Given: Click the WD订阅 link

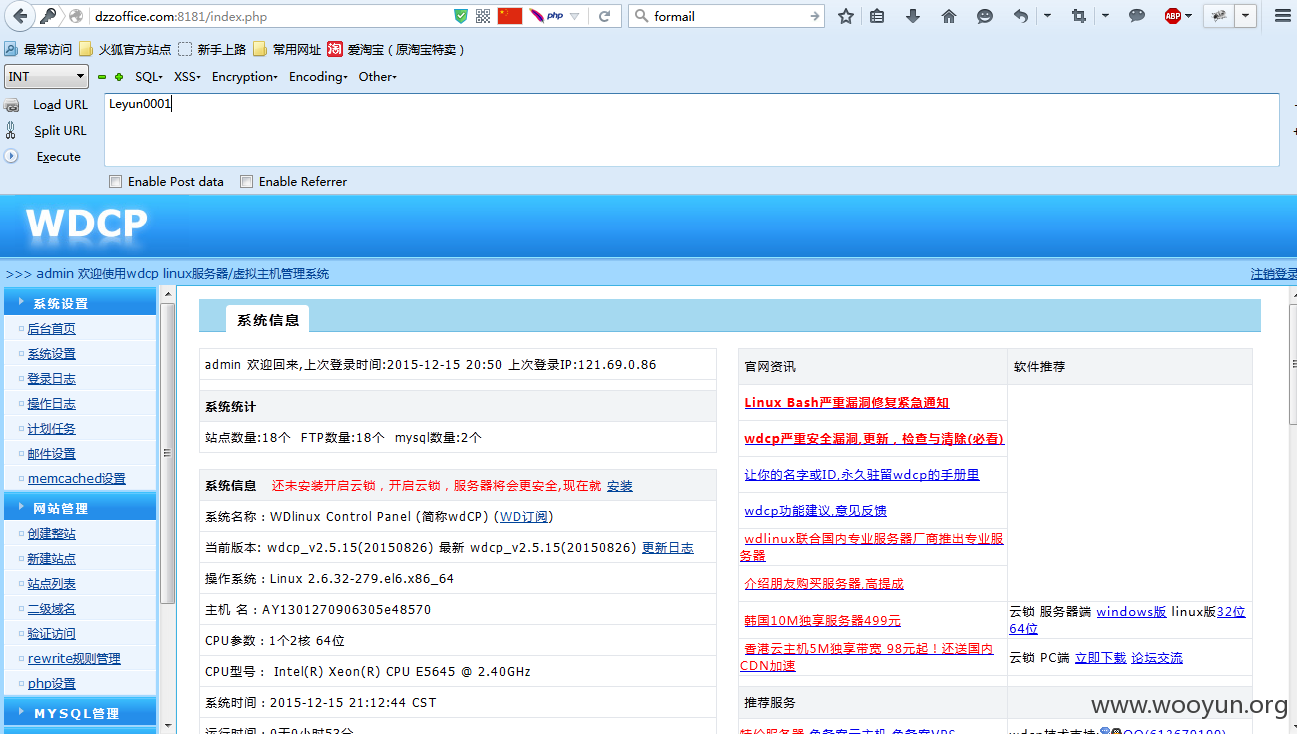Looking at the screenshot, I should tap(524, 517).
